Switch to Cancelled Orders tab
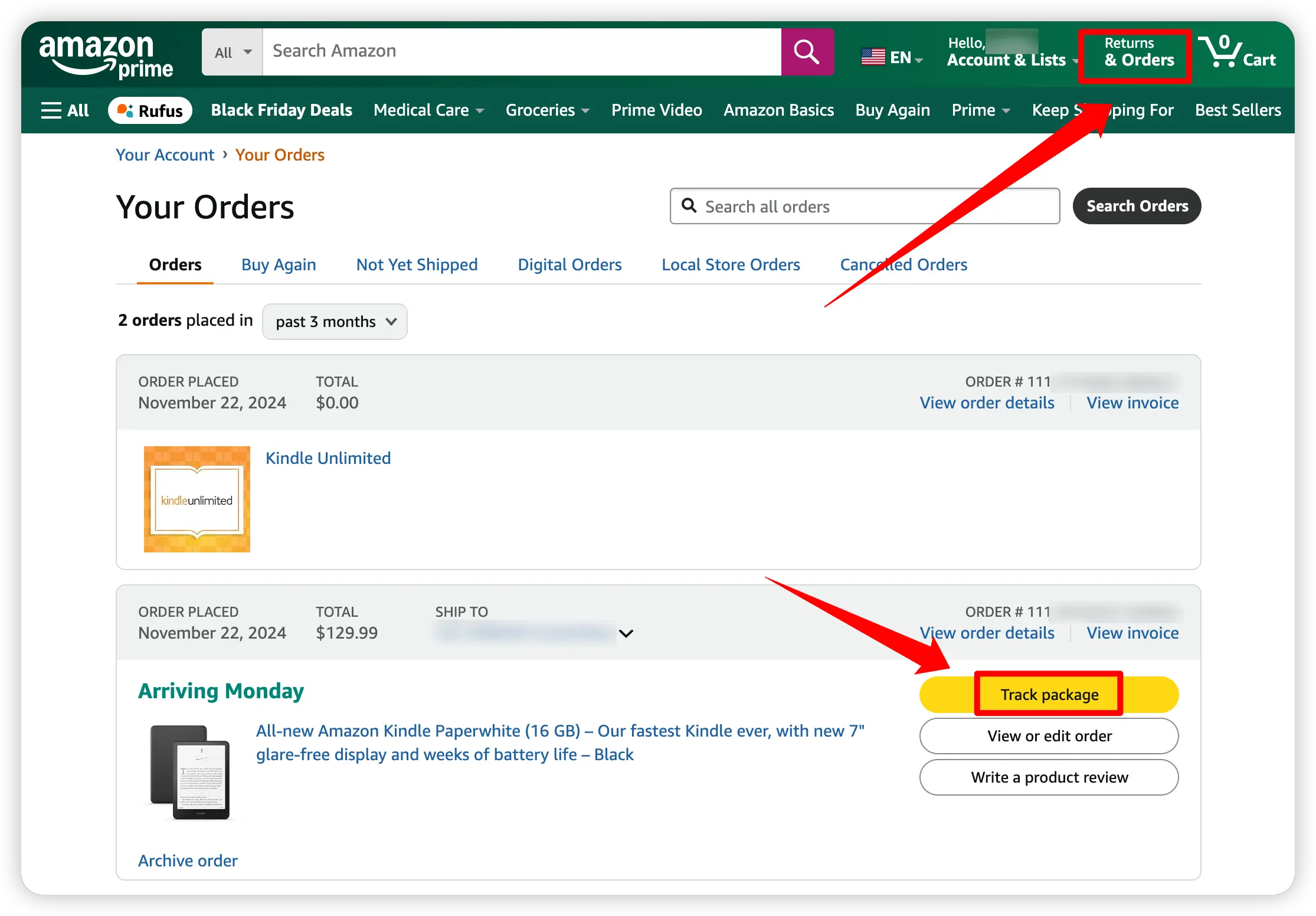The image size is (1316, 916). tap(903, 264)
